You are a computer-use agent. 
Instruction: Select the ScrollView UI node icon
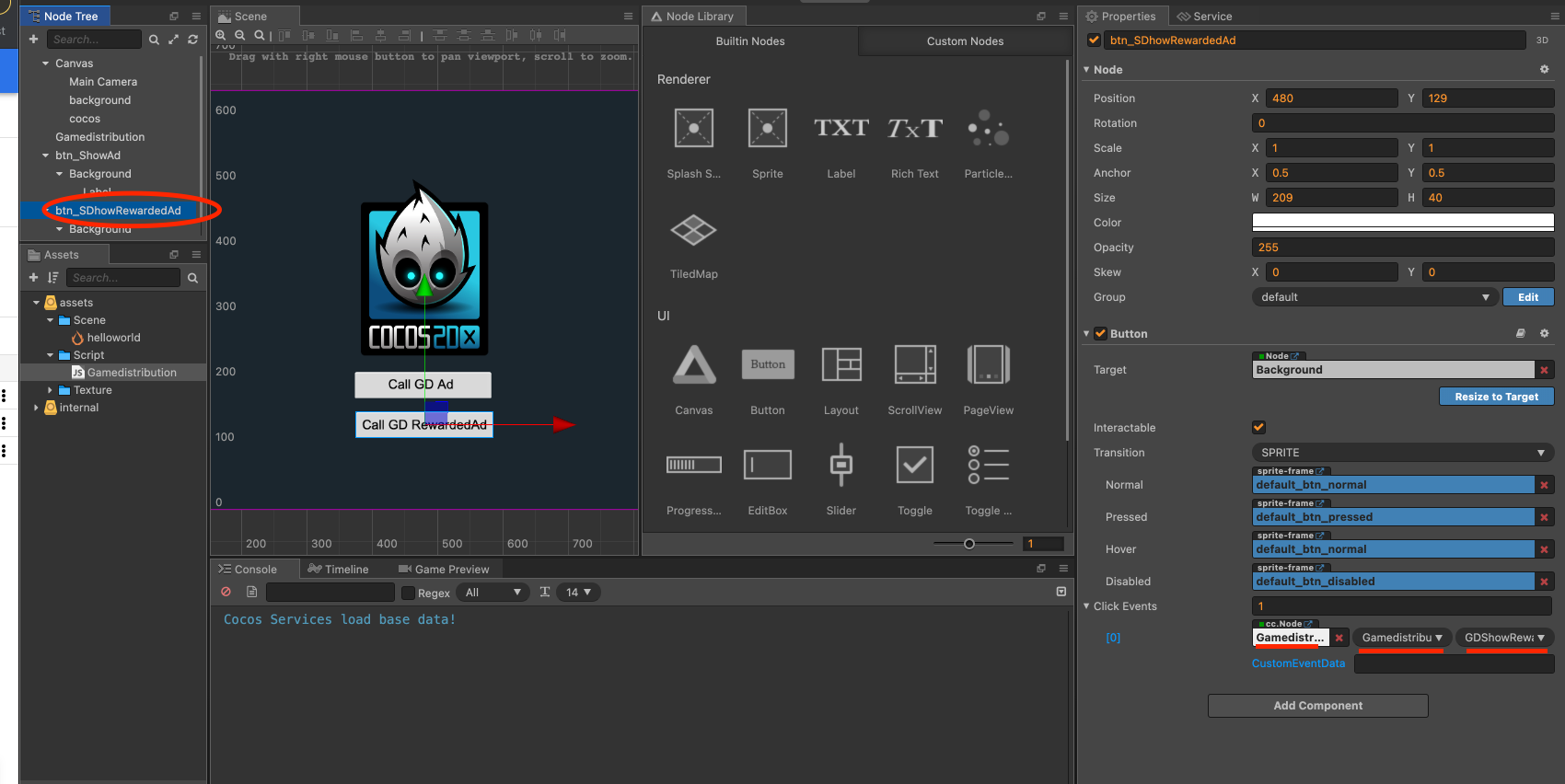pos(914,365)
